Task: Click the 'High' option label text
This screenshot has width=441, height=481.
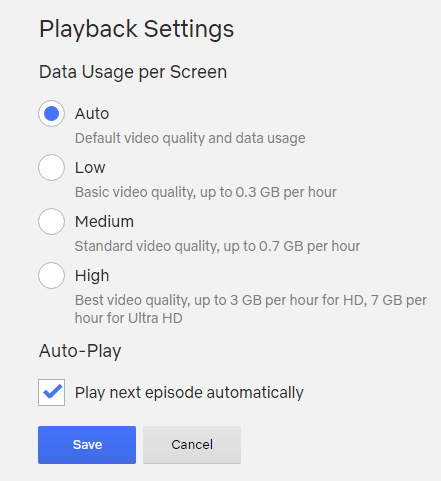Action: pos(92,276)
